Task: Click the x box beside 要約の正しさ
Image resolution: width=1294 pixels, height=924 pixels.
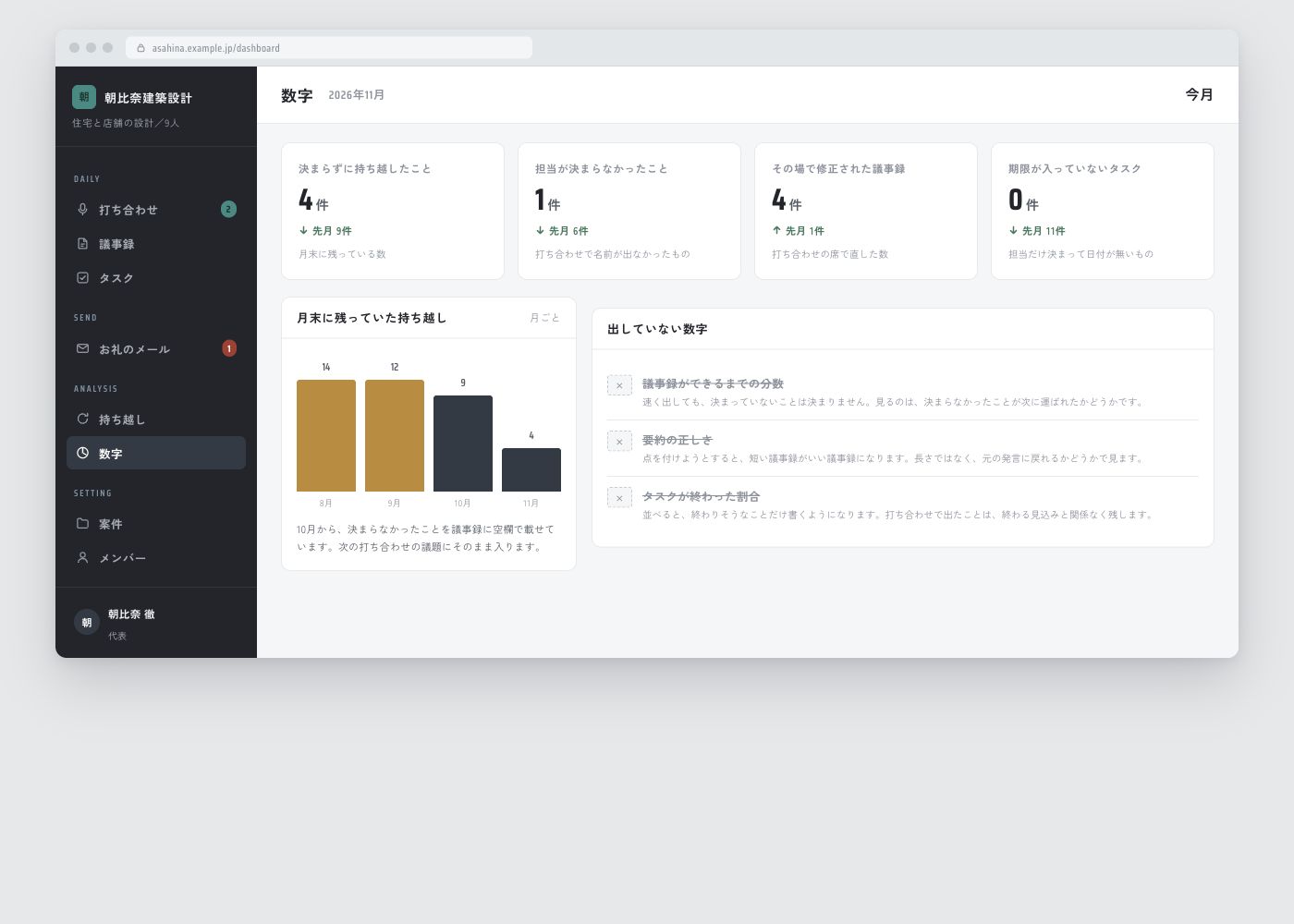Action: tap(619, 442)
